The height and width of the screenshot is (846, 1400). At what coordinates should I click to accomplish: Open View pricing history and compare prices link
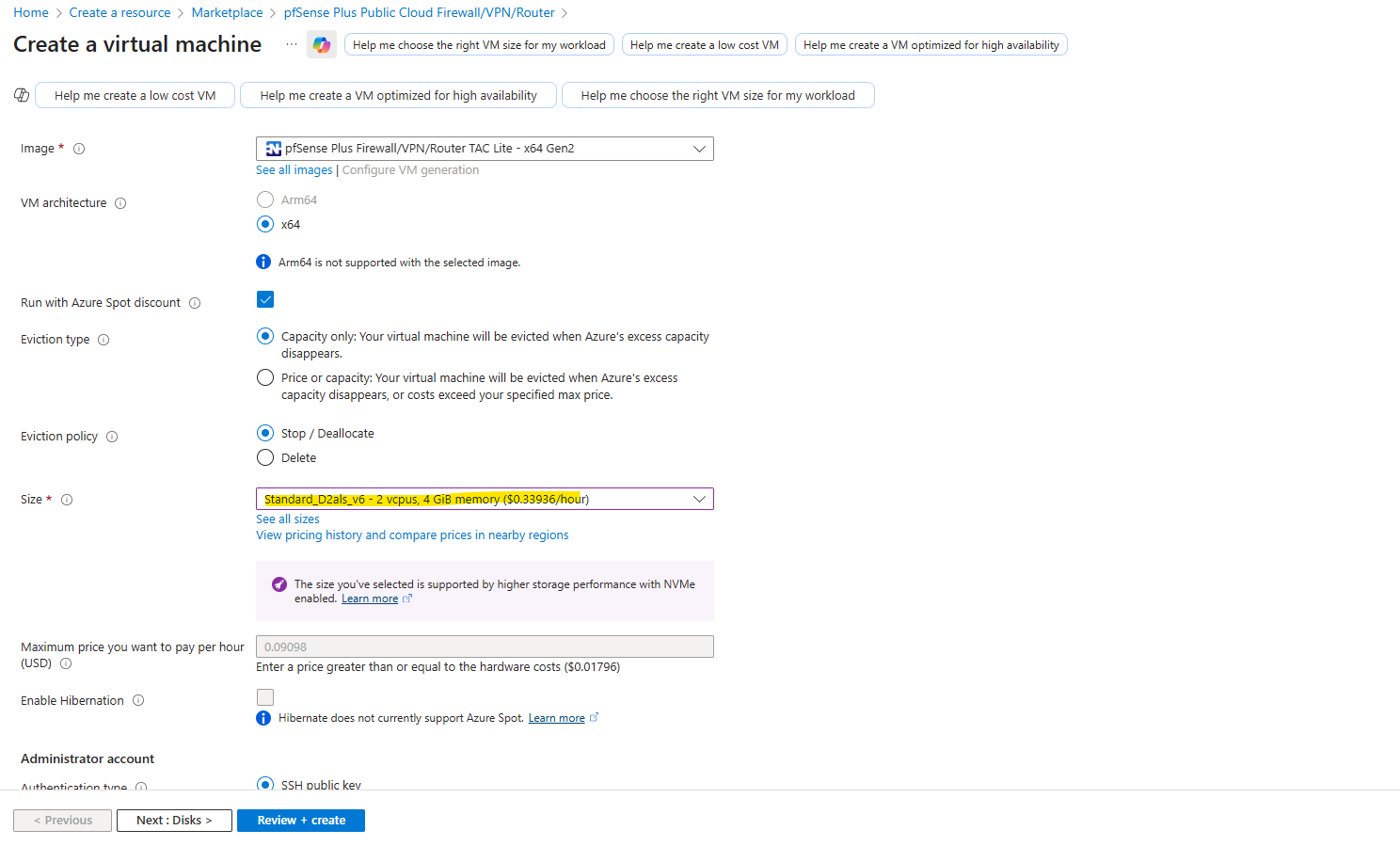[x=412, y=535]
